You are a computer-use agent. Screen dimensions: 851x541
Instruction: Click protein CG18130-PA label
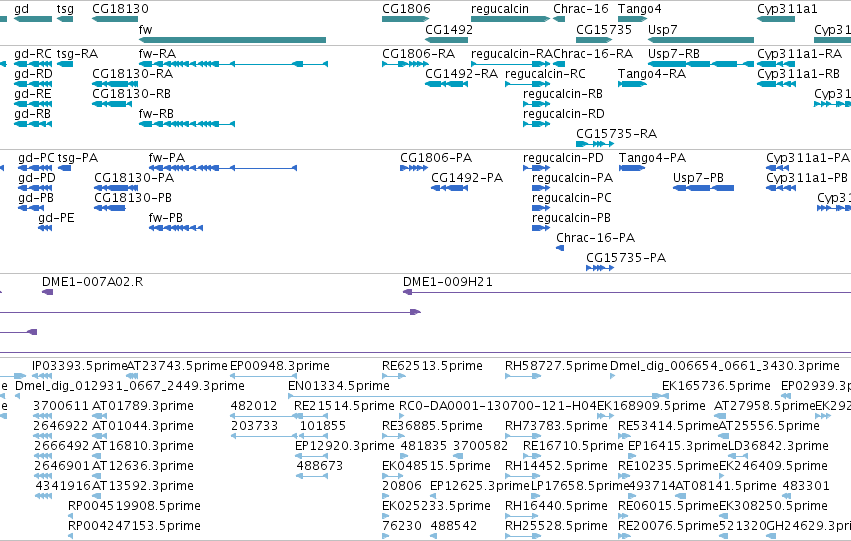point(134,178)
